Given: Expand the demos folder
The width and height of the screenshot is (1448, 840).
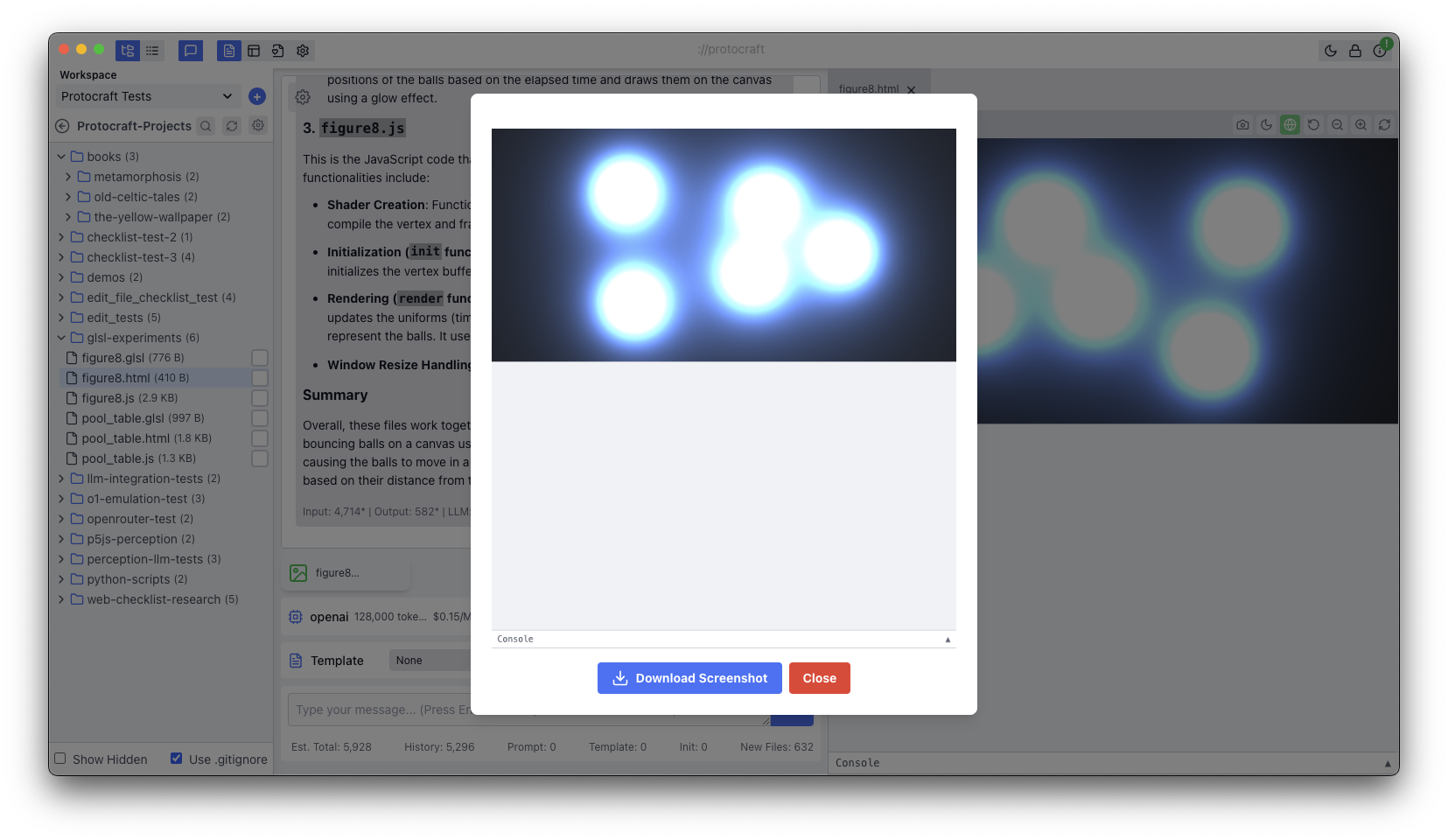Looking at the screenshot, I should 61,277.
